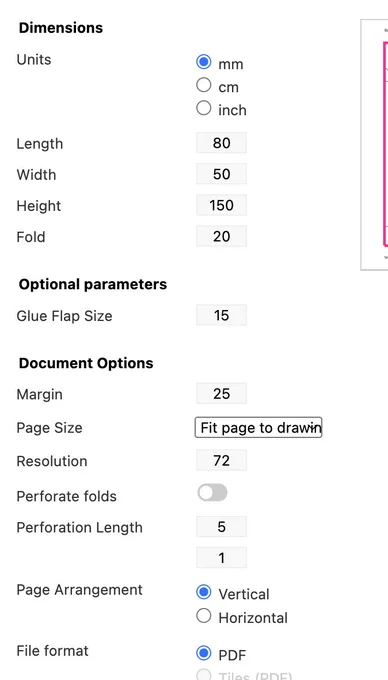Click the Perforation Length field showing 5
Image resolution: width=388 pixels, height=680 pixels.
click(222, 526)
